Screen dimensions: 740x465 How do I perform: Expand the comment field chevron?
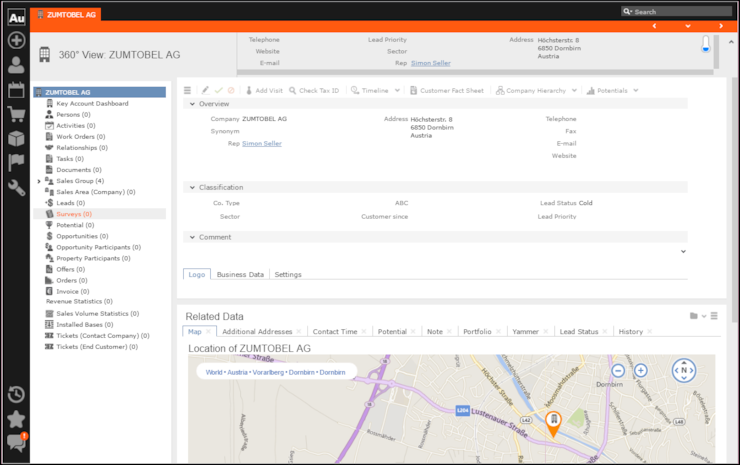[683, 252]
